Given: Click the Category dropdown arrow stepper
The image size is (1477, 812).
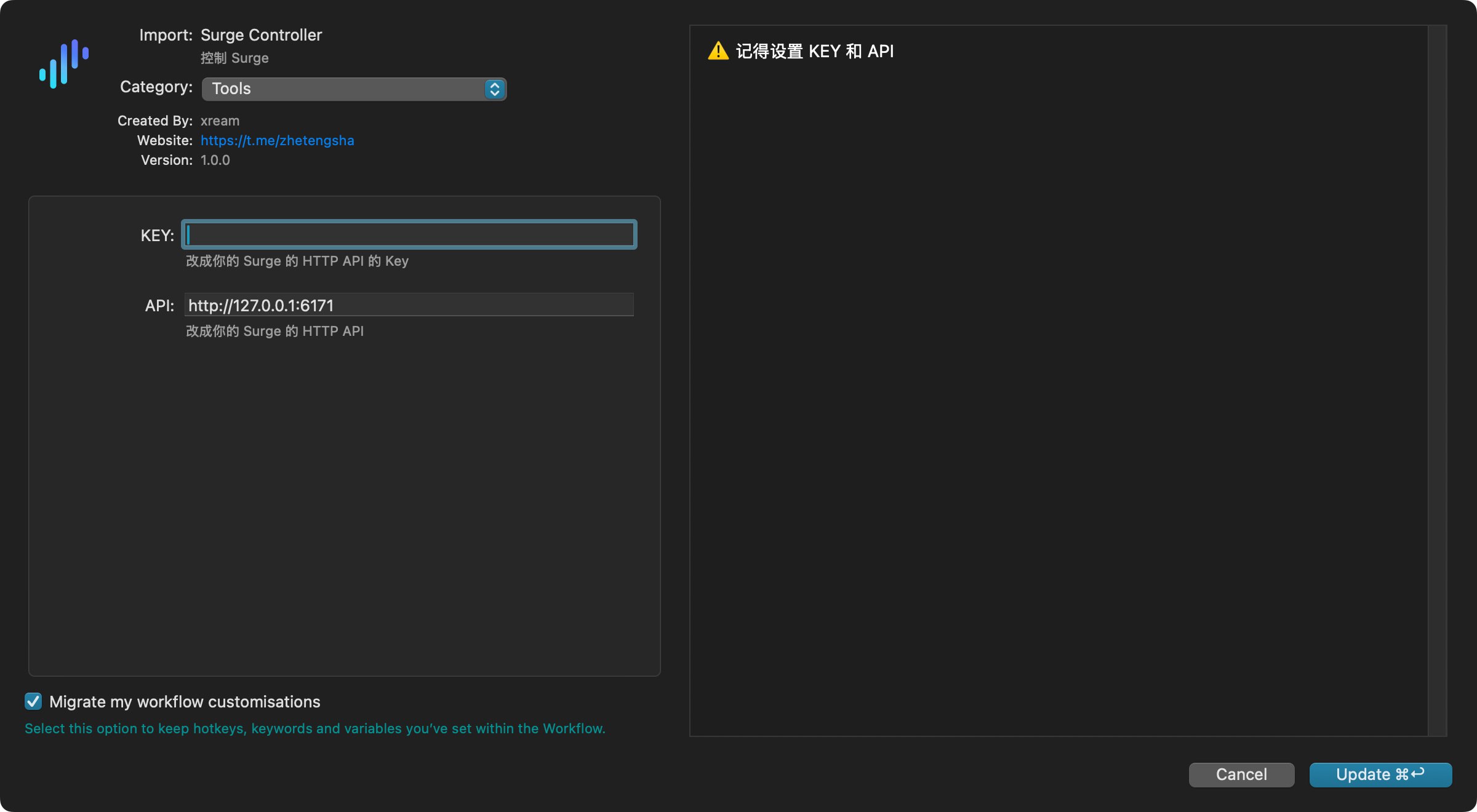Looking at the screenshot, I should tap(494, 89).
